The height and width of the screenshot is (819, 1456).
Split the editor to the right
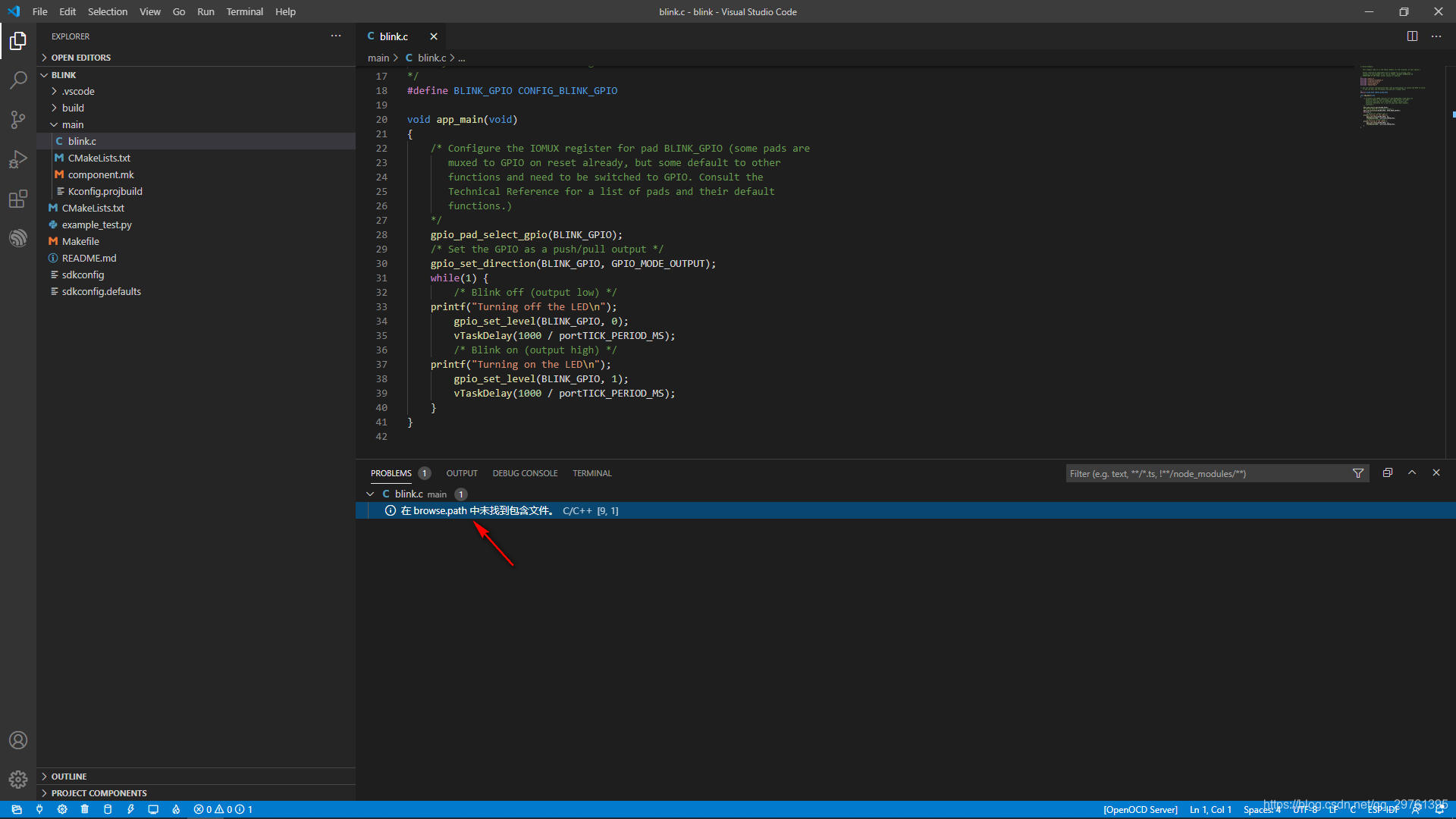1412,36
